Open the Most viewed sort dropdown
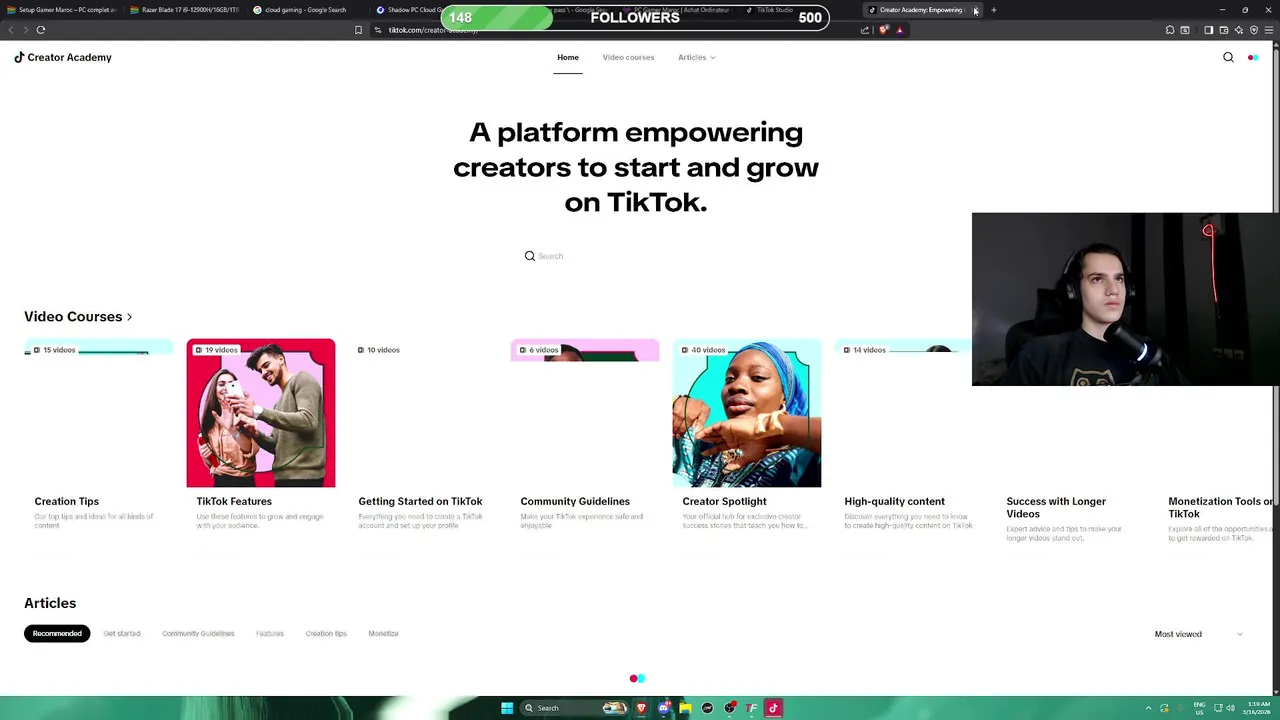 tap(1198, 634)
